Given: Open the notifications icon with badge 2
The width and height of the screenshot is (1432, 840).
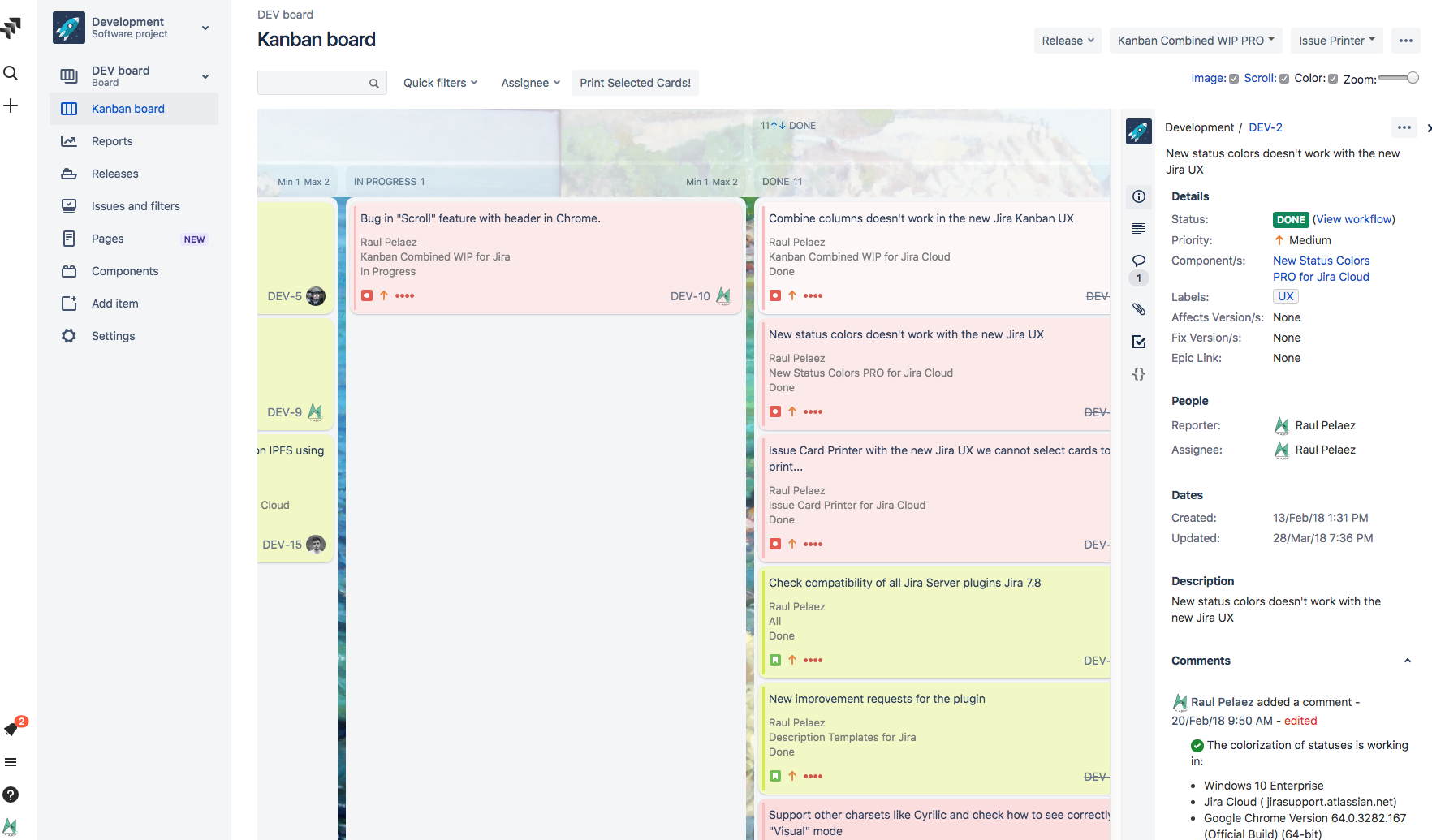Looking at the screenshot, I should tap(11, 728).
